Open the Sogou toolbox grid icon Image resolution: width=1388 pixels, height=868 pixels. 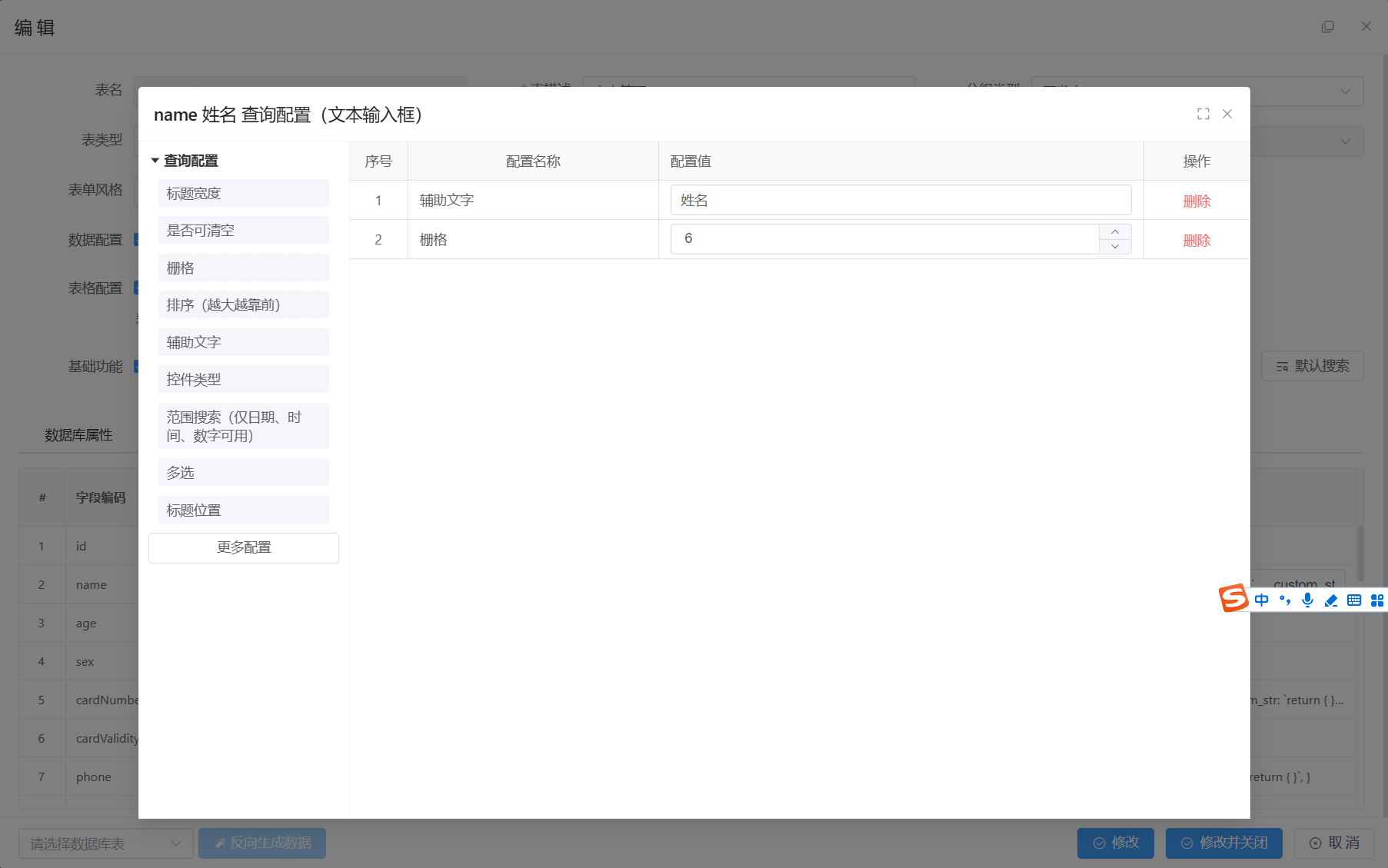1376,600
